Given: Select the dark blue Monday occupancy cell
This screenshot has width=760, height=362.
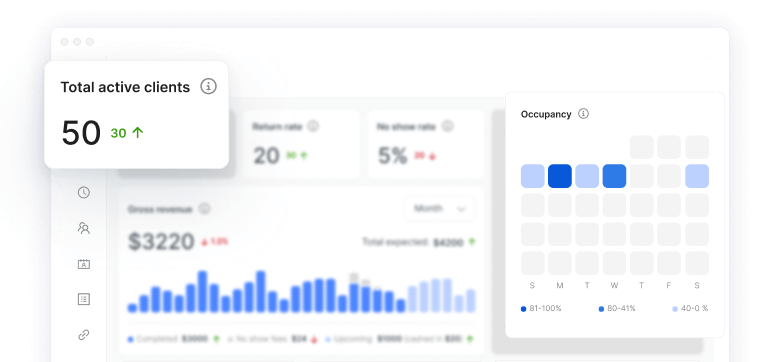Looking at the screenshot, I should [x=560, y=176].
